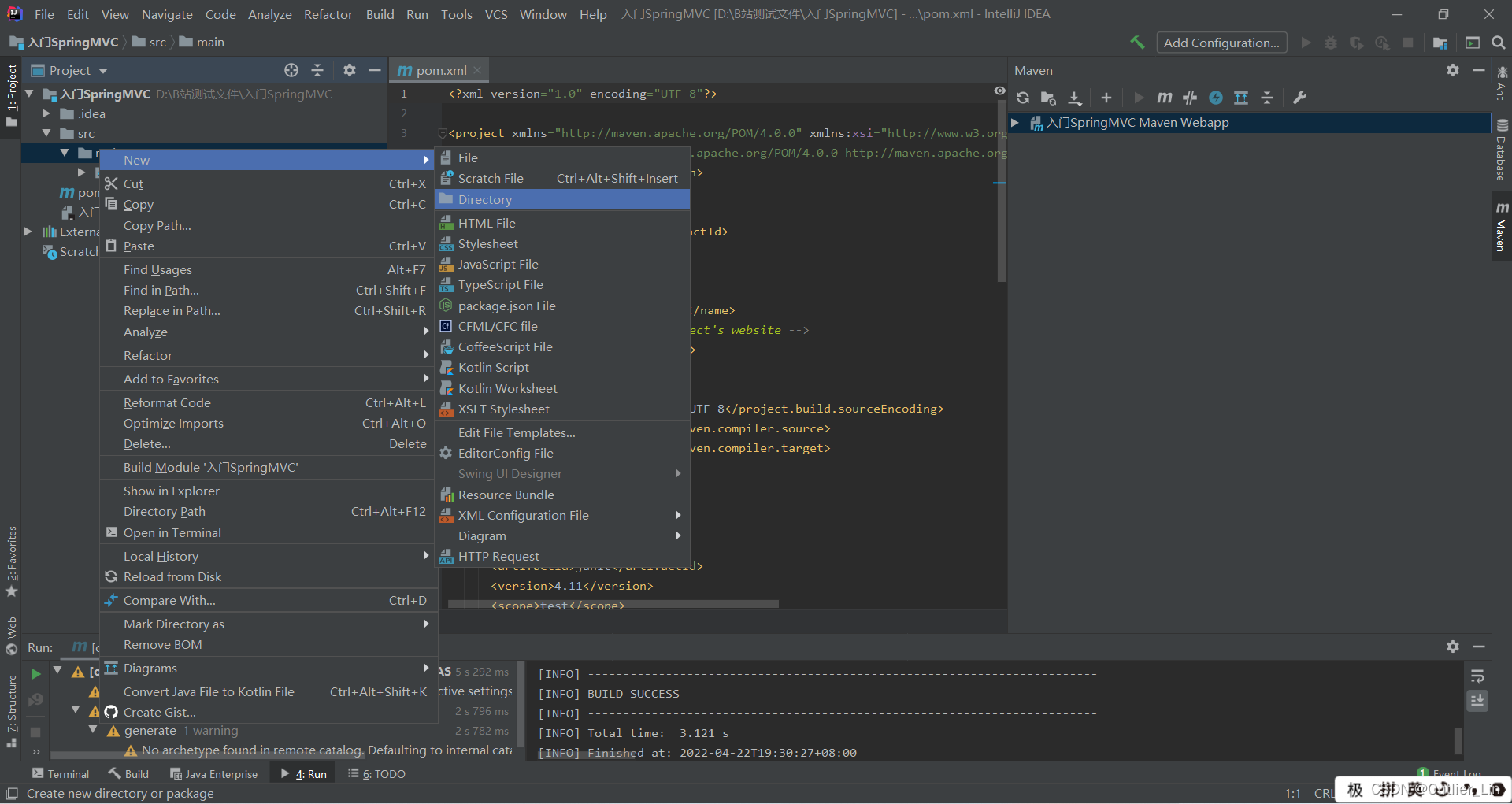Click Show in Explorer menu entry
1512x804 pixels.
pos(269,491)
